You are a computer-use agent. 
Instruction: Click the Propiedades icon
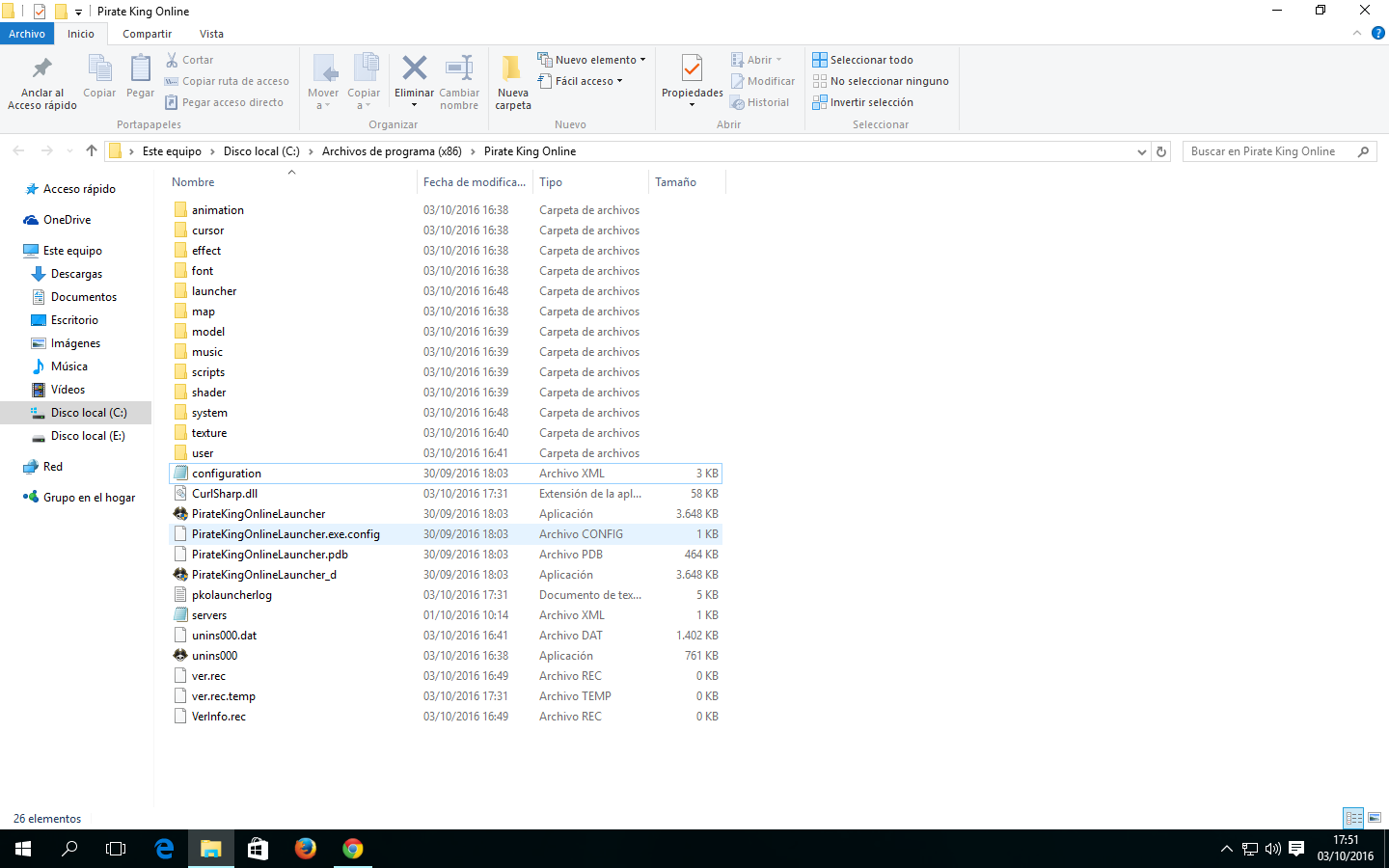(692, 69)
